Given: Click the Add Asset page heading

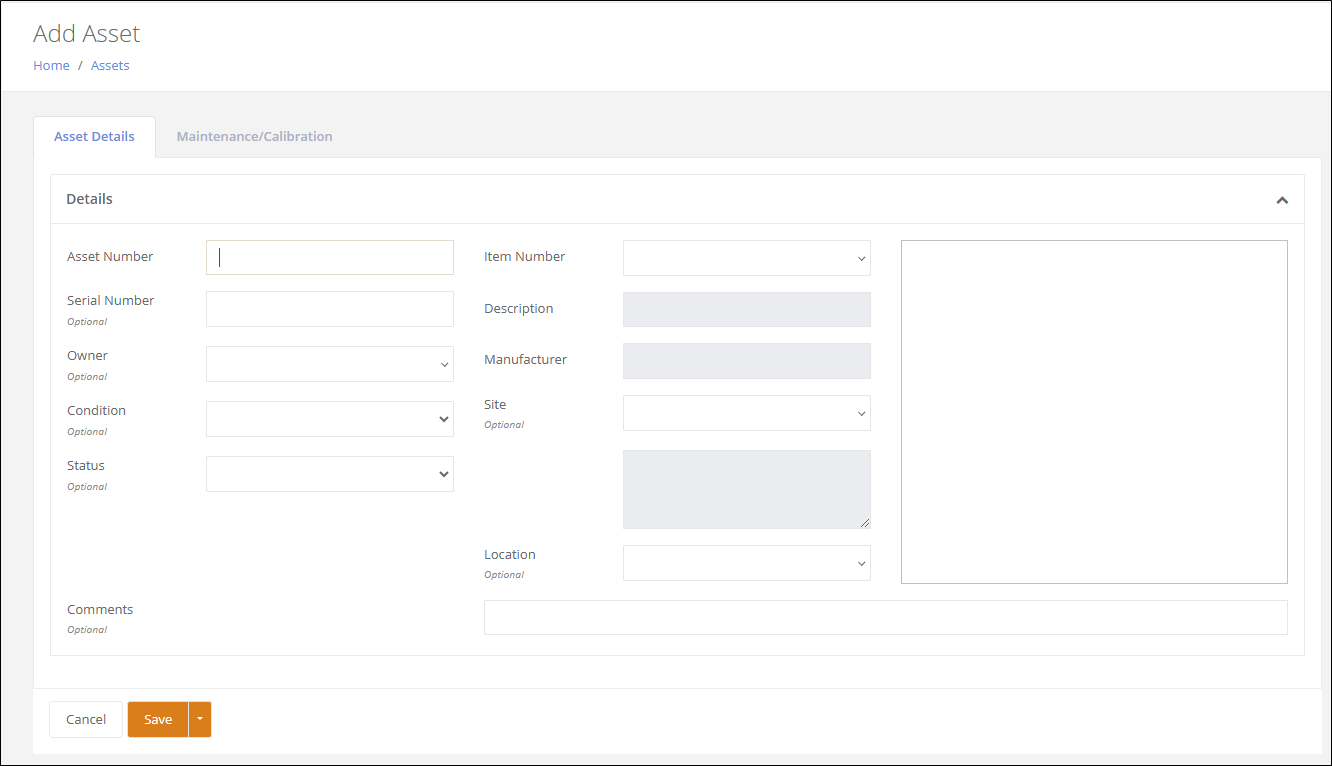Looking at the screenshot, I should [86, 34].
